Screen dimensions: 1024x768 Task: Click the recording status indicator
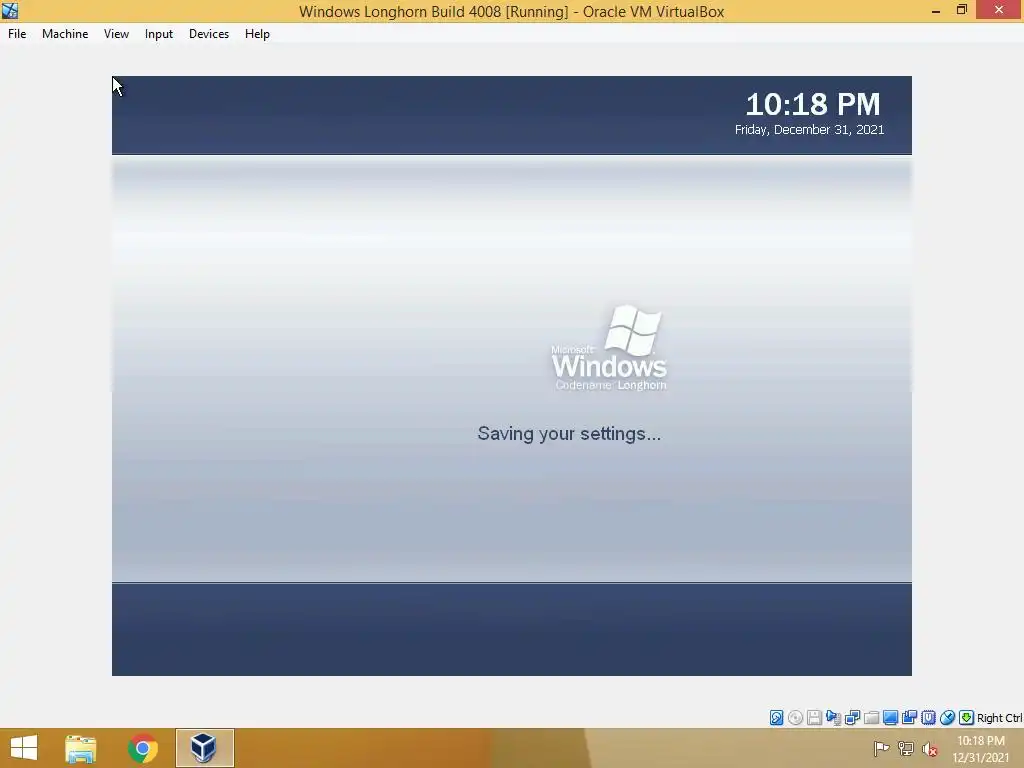[x=909, y=718]
